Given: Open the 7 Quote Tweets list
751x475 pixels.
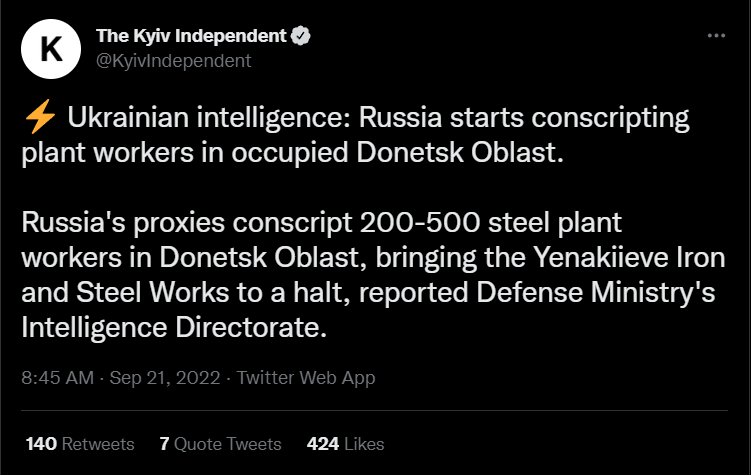Looking at the screenshot, I should (220, 444).
